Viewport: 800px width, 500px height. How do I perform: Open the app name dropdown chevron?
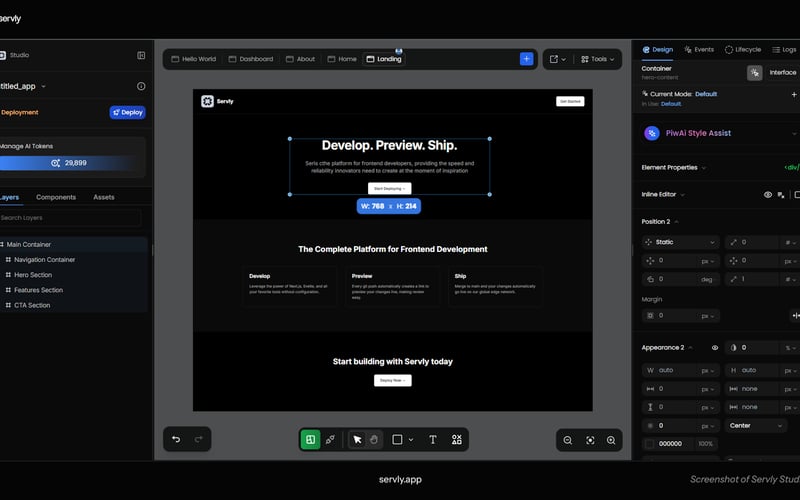point(43,86)
